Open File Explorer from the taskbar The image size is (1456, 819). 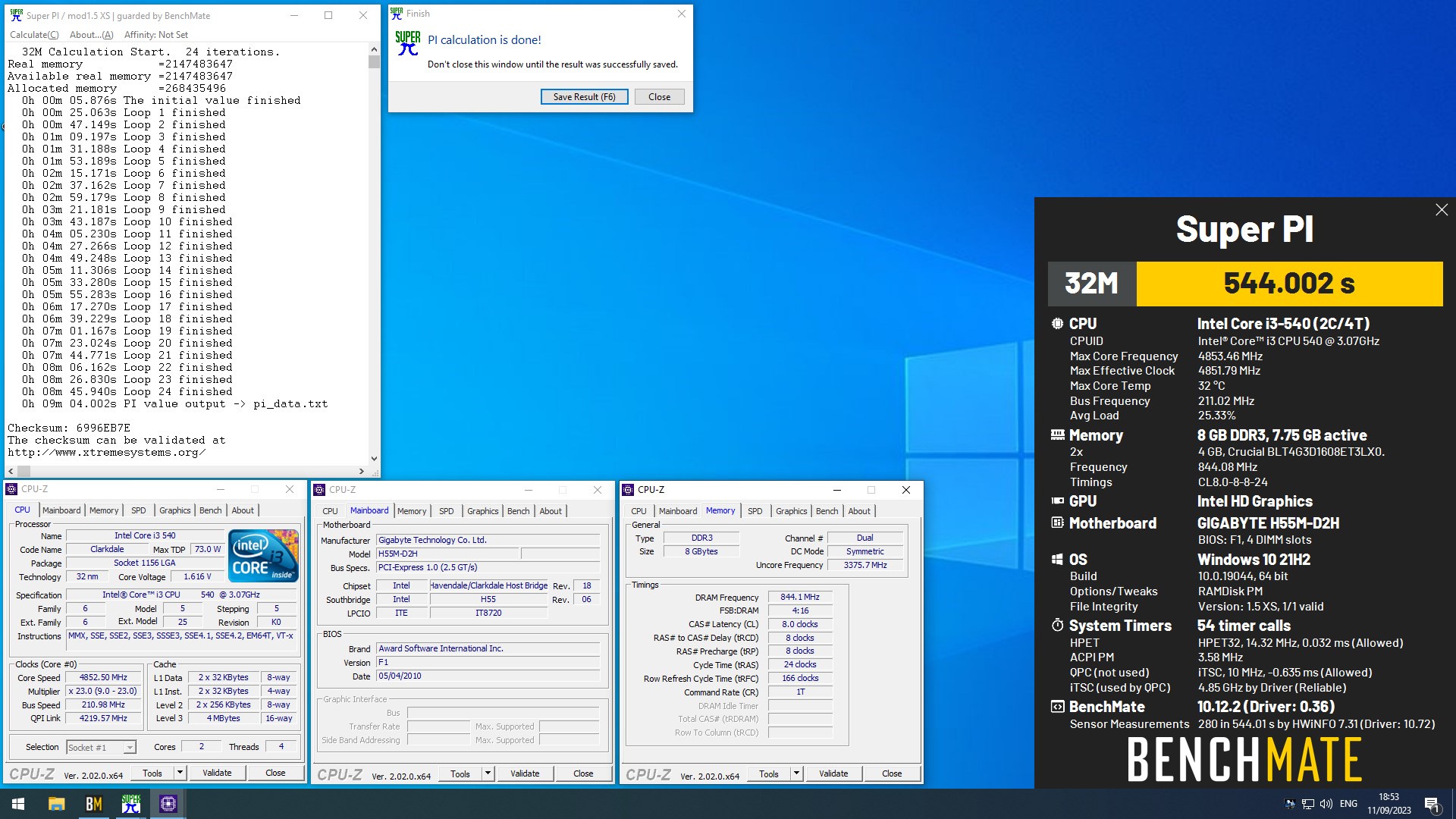point(56,804)
